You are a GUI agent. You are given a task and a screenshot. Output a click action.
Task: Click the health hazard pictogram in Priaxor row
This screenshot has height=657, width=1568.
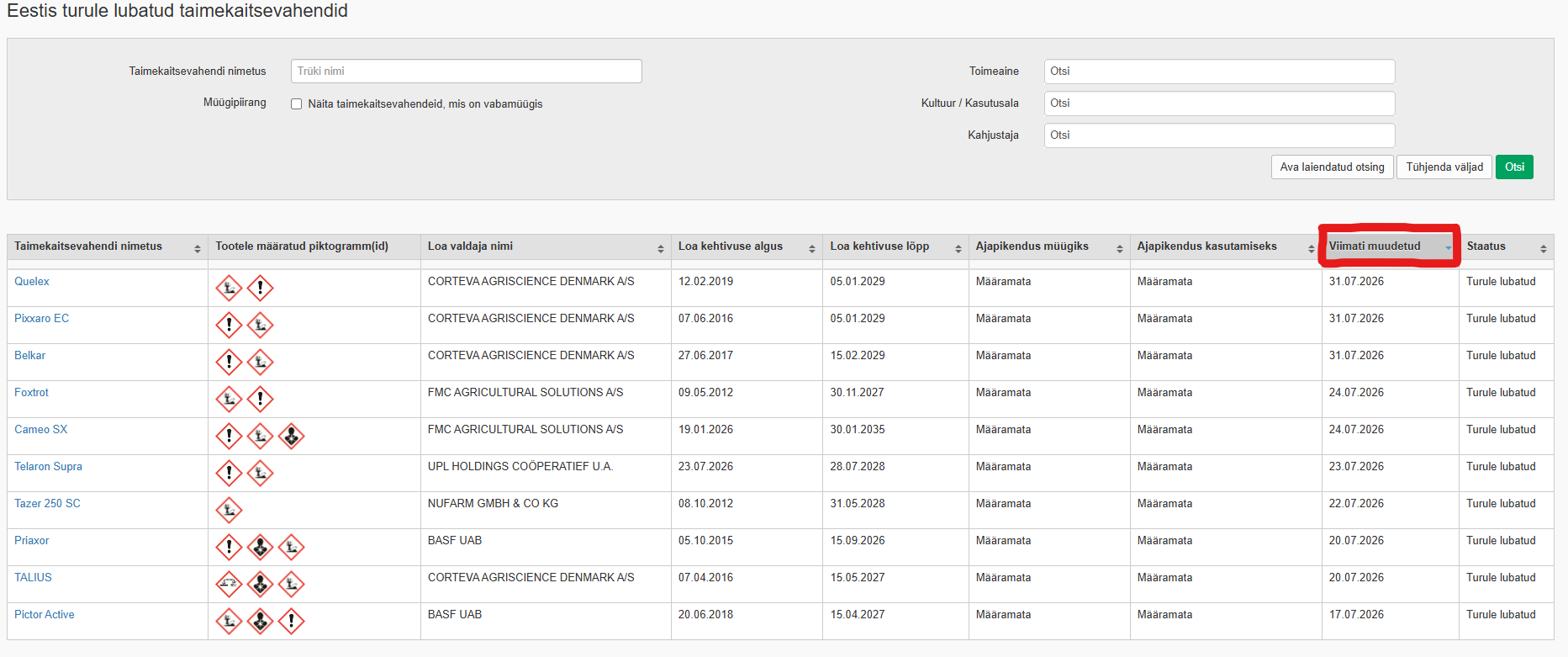(x=260, y=547)
